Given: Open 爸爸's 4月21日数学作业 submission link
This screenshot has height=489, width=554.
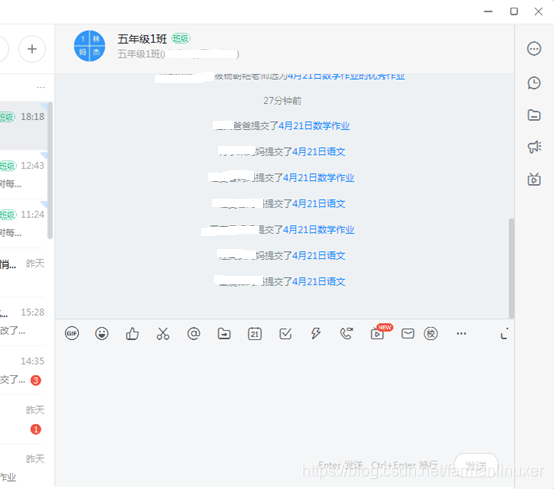Looking at the screenshot, I should point(314,126).
